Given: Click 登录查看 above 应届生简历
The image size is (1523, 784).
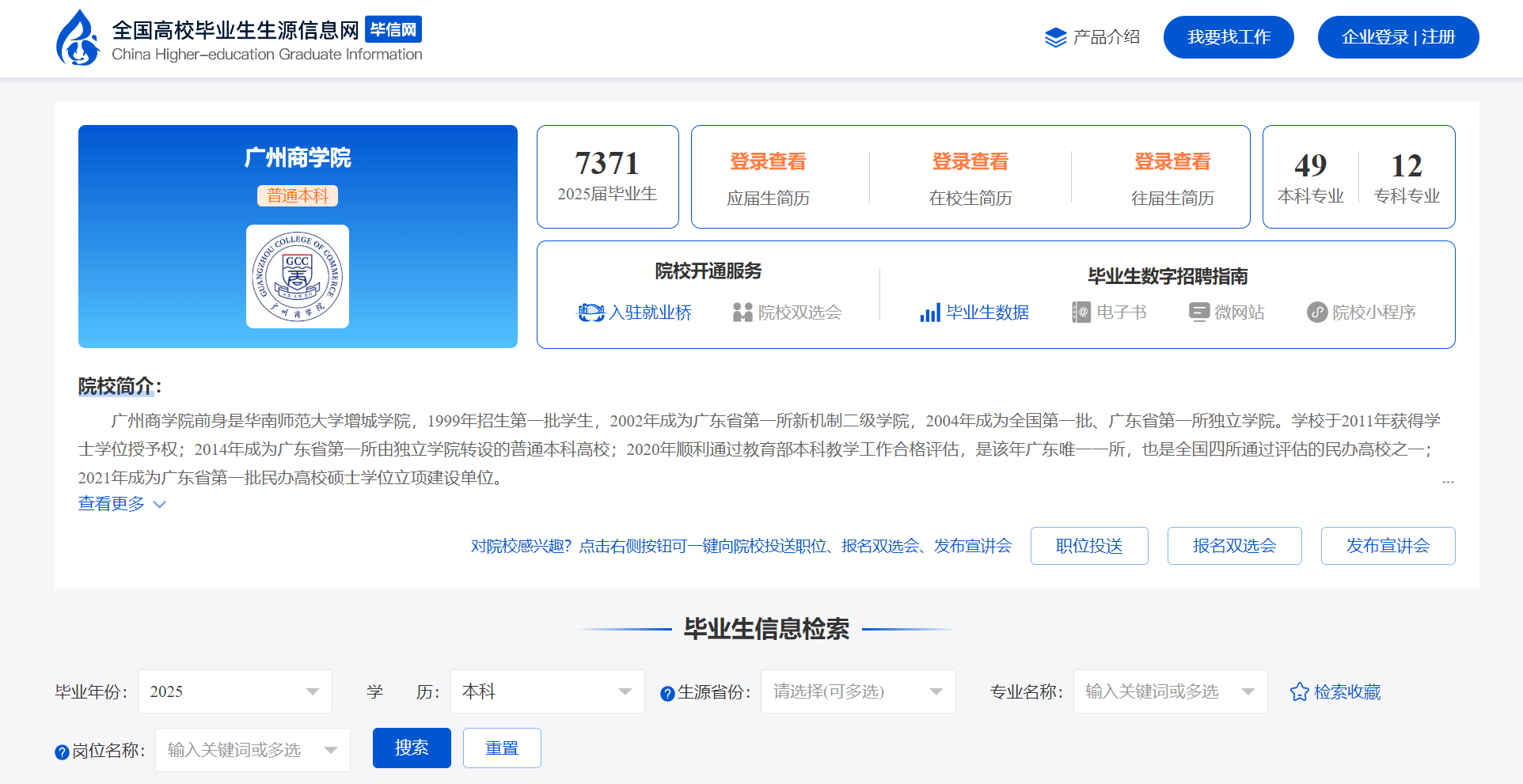Looking at the screenshot, I should [768, 162].
